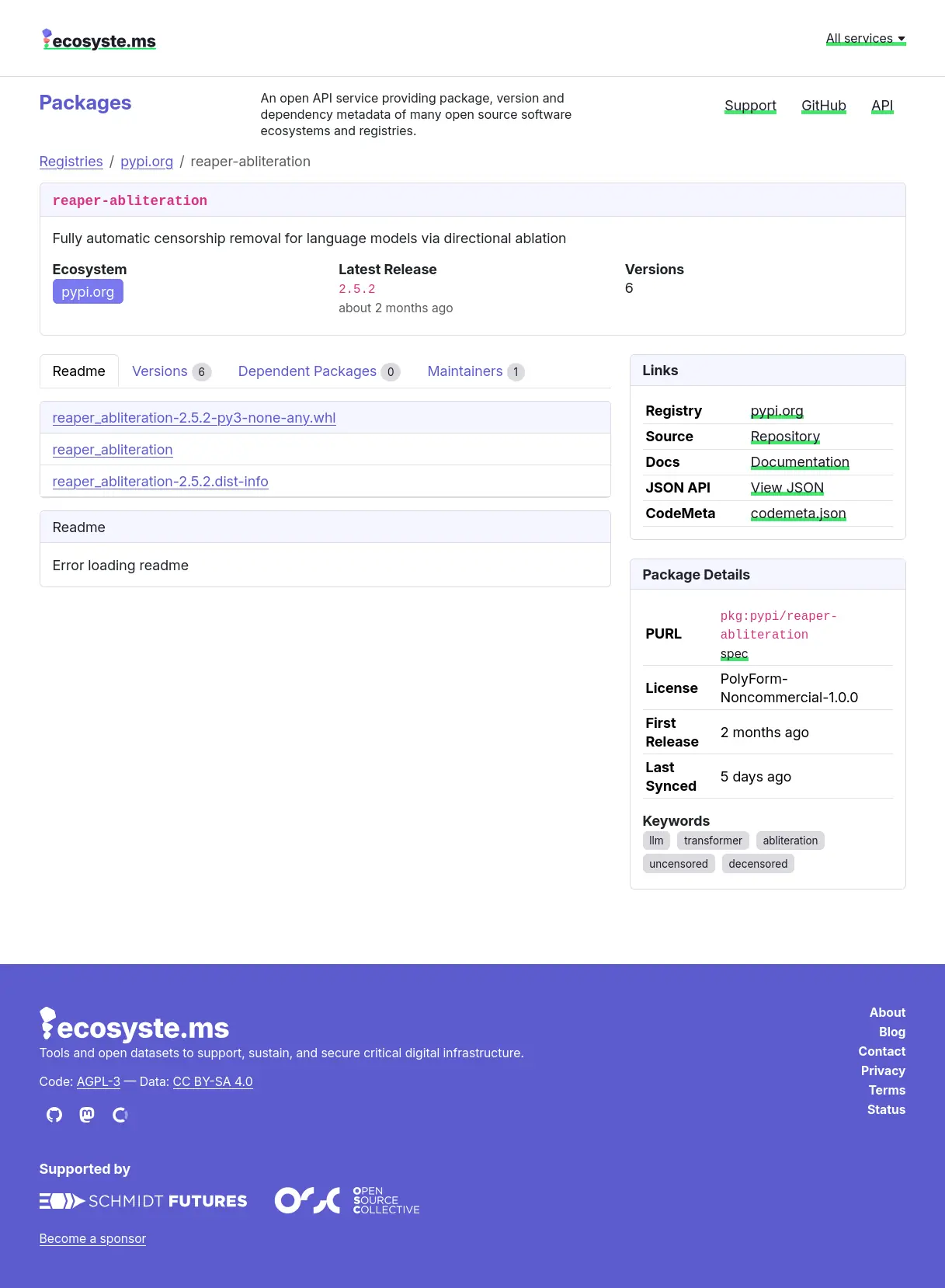Open the codemeta.json link
945x1288 pixels.
(798, 513)
